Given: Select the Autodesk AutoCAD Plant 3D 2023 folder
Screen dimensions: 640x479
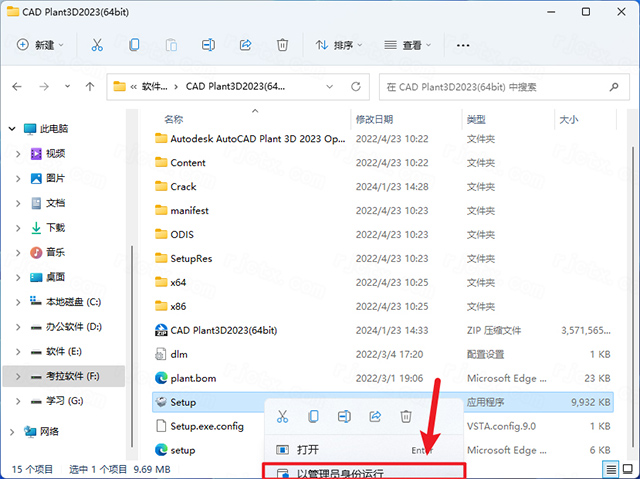Looking at the screenshot, I should 250,139.
